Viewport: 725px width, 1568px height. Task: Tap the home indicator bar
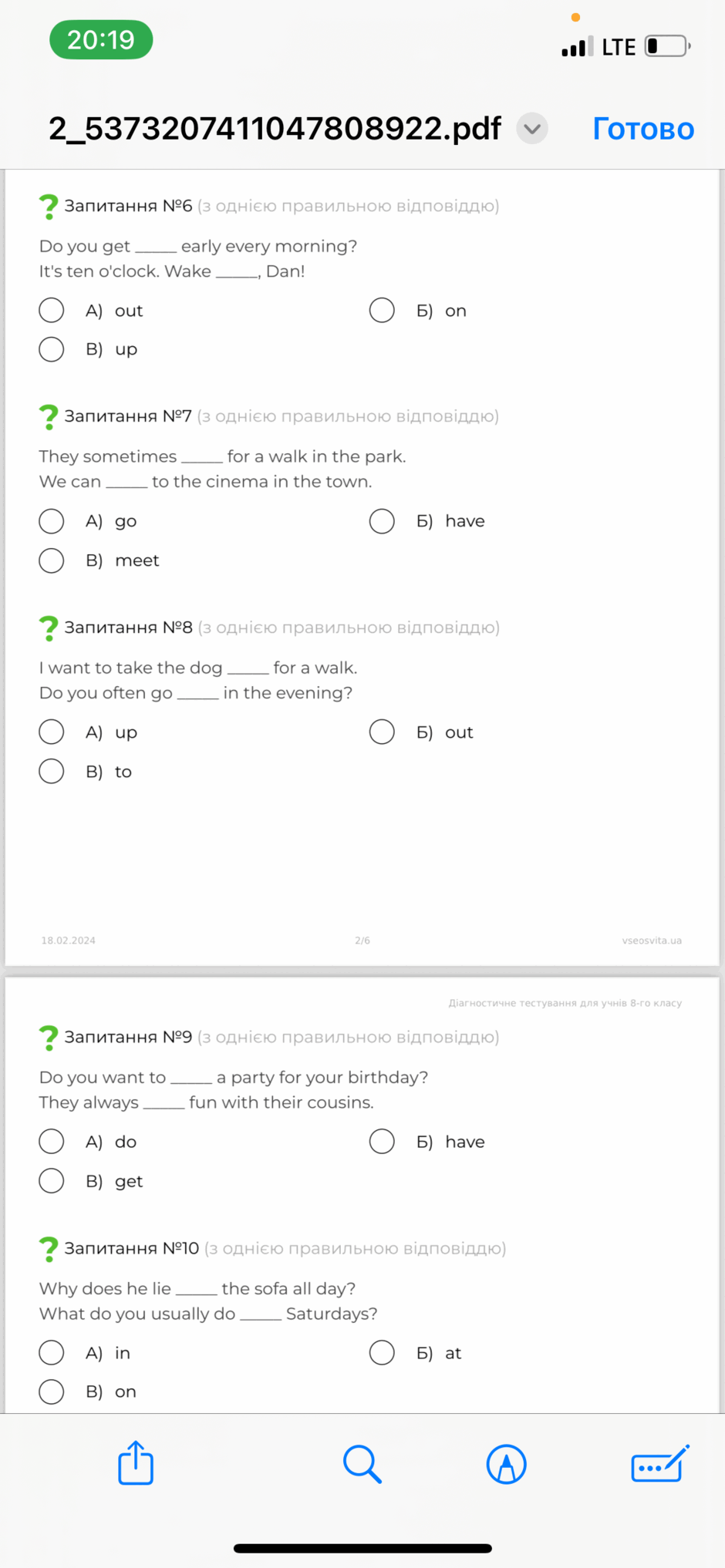(x=362, y=1548)
